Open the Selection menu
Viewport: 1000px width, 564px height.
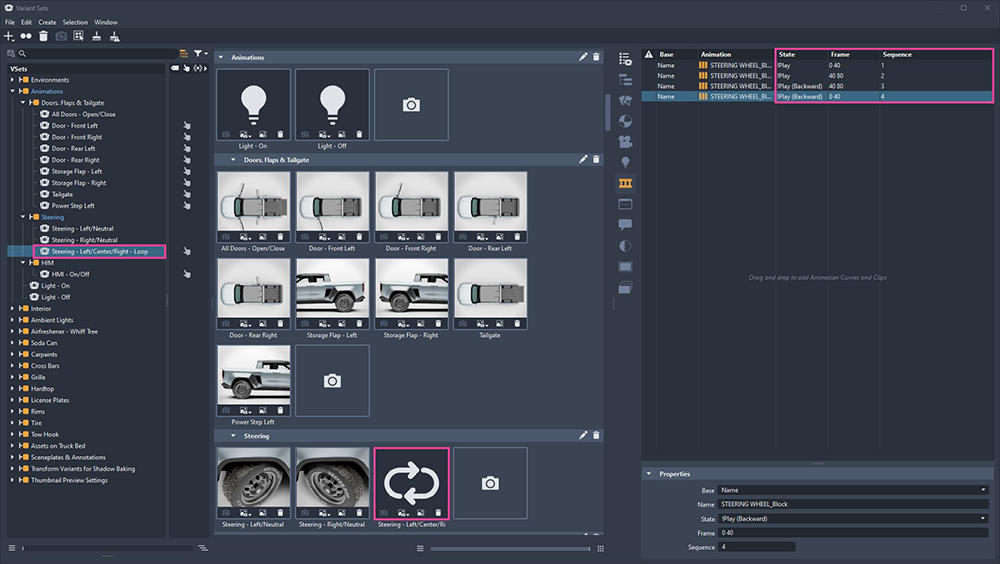(75, 22)
